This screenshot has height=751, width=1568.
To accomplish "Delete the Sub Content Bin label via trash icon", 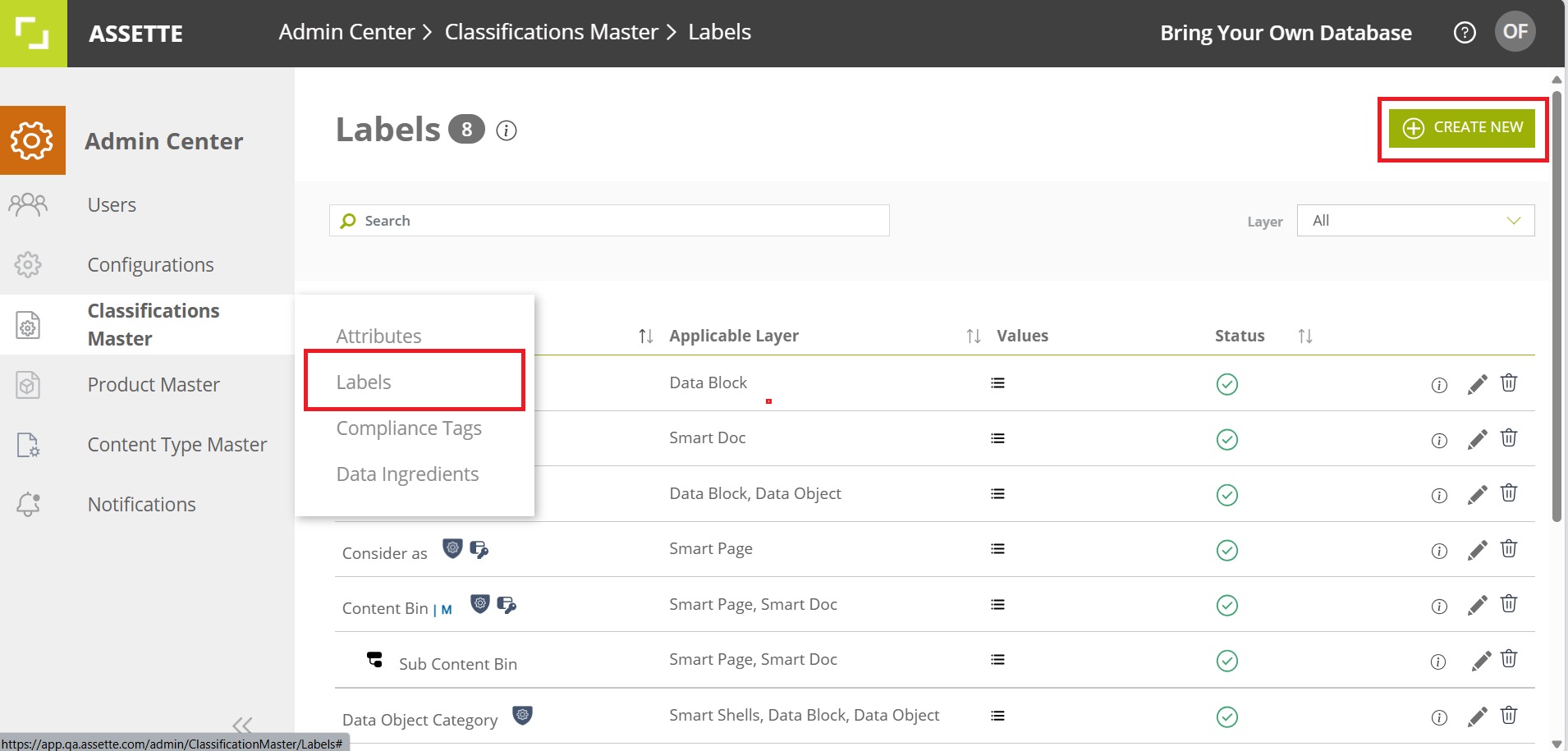I will (1511, 659).
